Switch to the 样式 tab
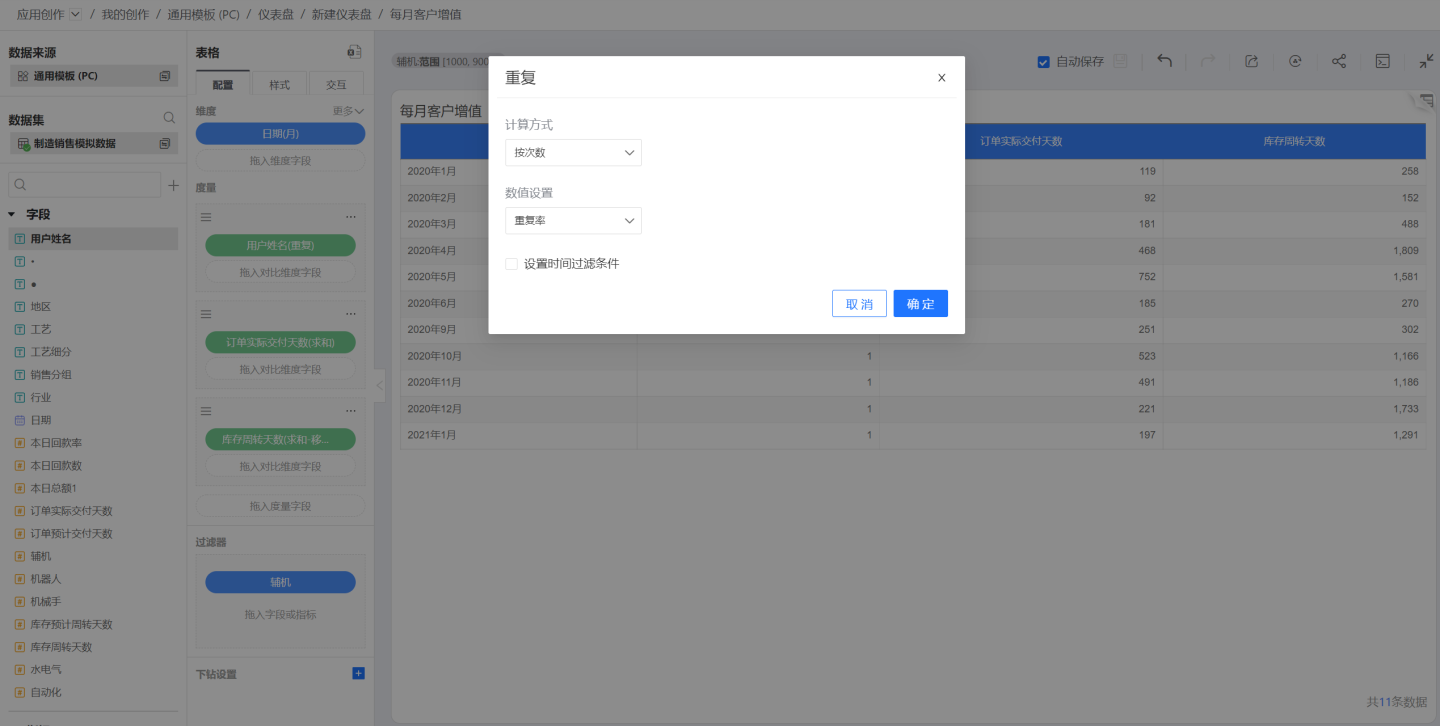The image size is (1440, 726). pos(279,85)
